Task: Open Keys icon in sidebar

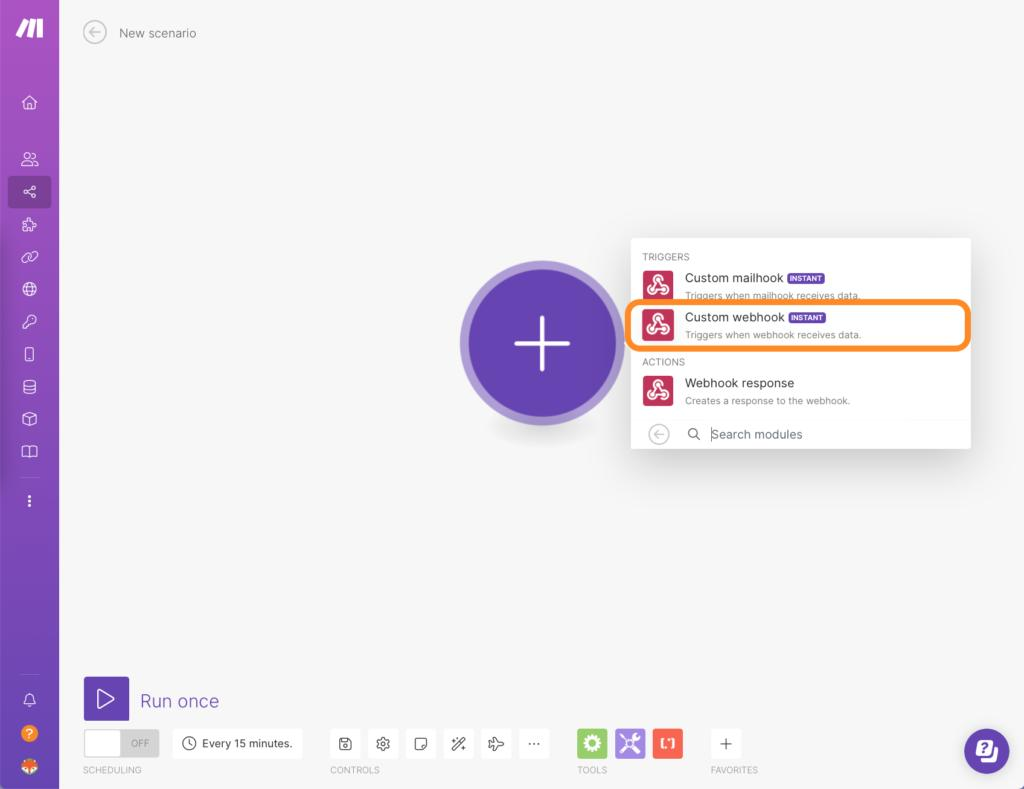Action: (x=29, y=321)
